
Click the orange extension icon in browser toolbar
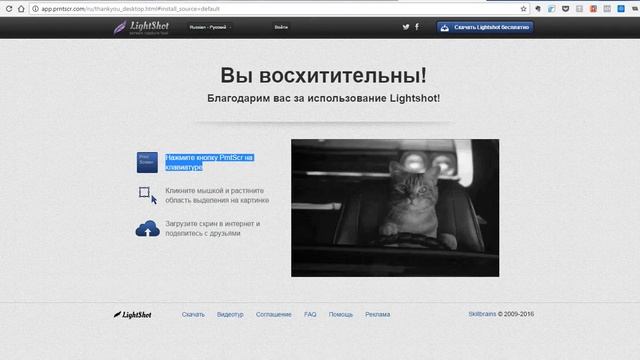pyautogui.click(x=593, y=9)
